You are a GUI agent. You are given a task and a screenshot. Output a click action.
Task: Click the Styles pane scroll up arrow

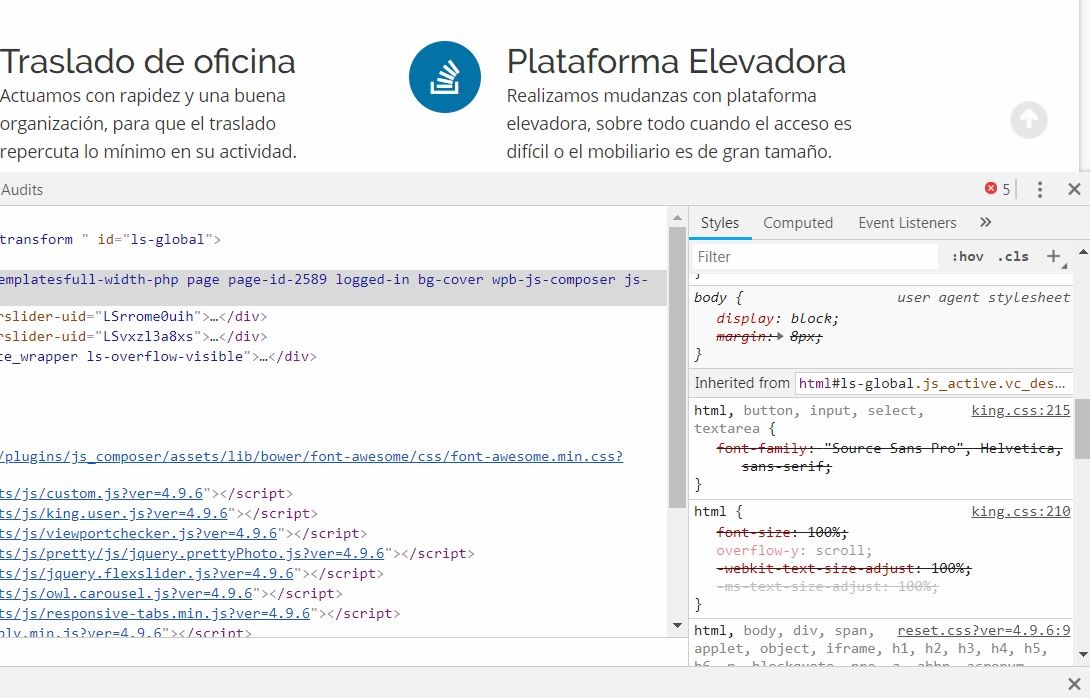[x=1083, y=251]
